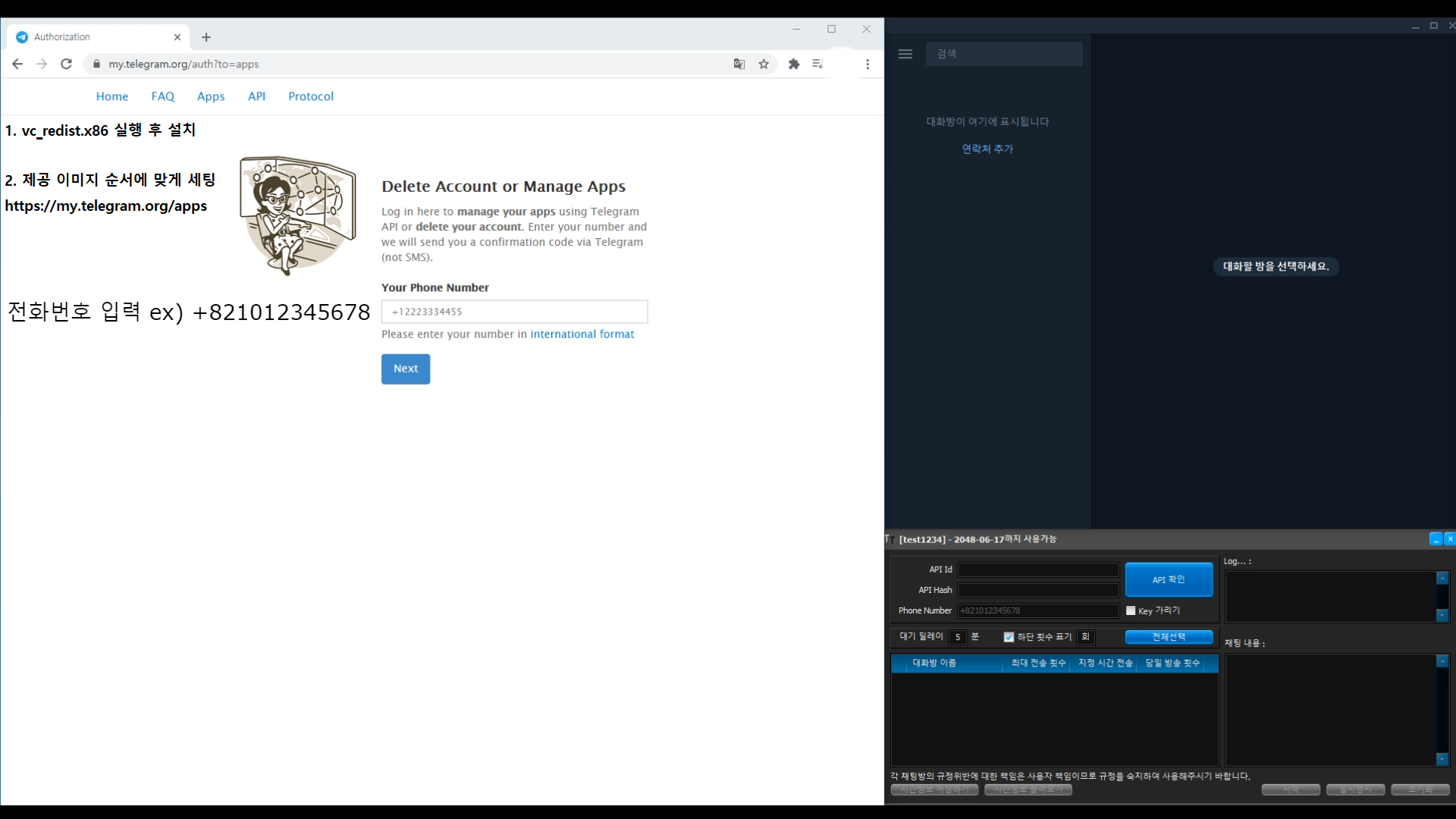Open Chrome's three-dot menu
This screenshot has width=1456, height=819.
[x=868, y=64]
